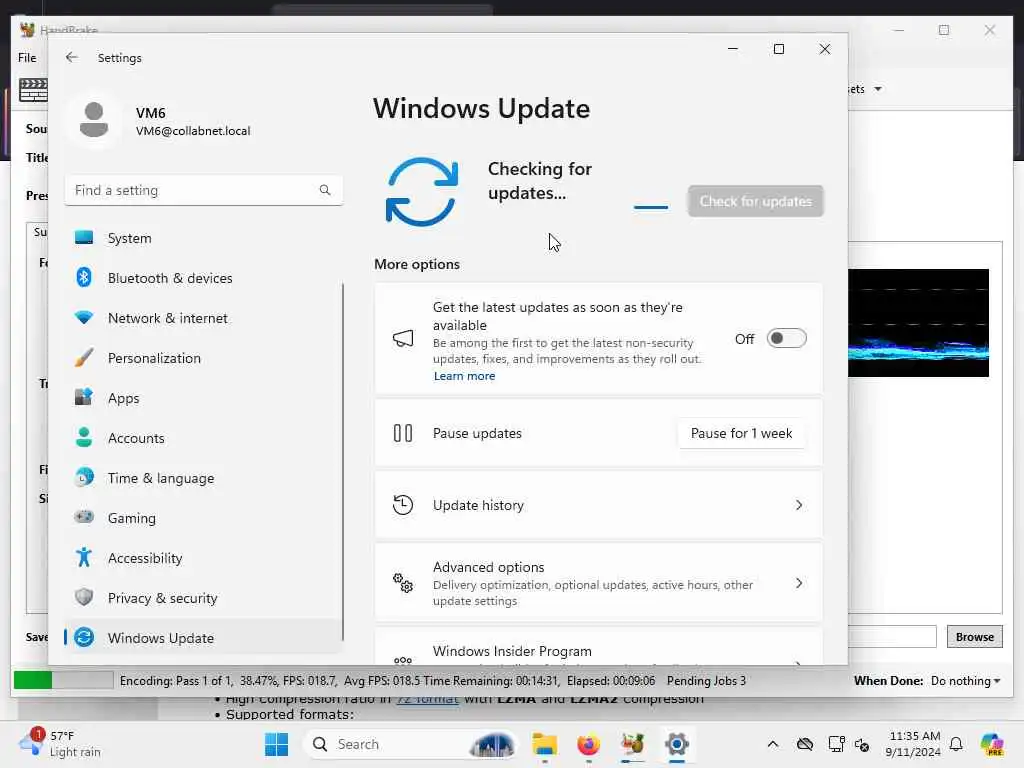
Task: Select Windows Update sidebar icon
Action: click(x=84, y=637)
